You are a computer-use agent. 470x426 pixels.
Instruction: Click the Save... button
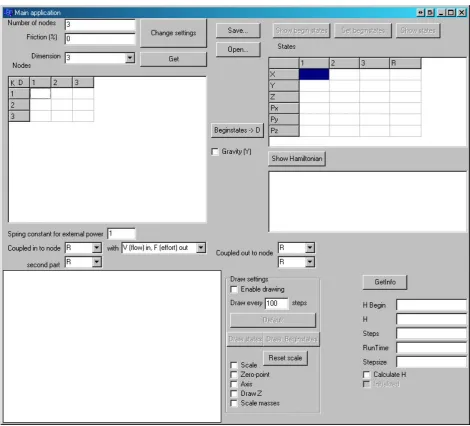(238, 31)
